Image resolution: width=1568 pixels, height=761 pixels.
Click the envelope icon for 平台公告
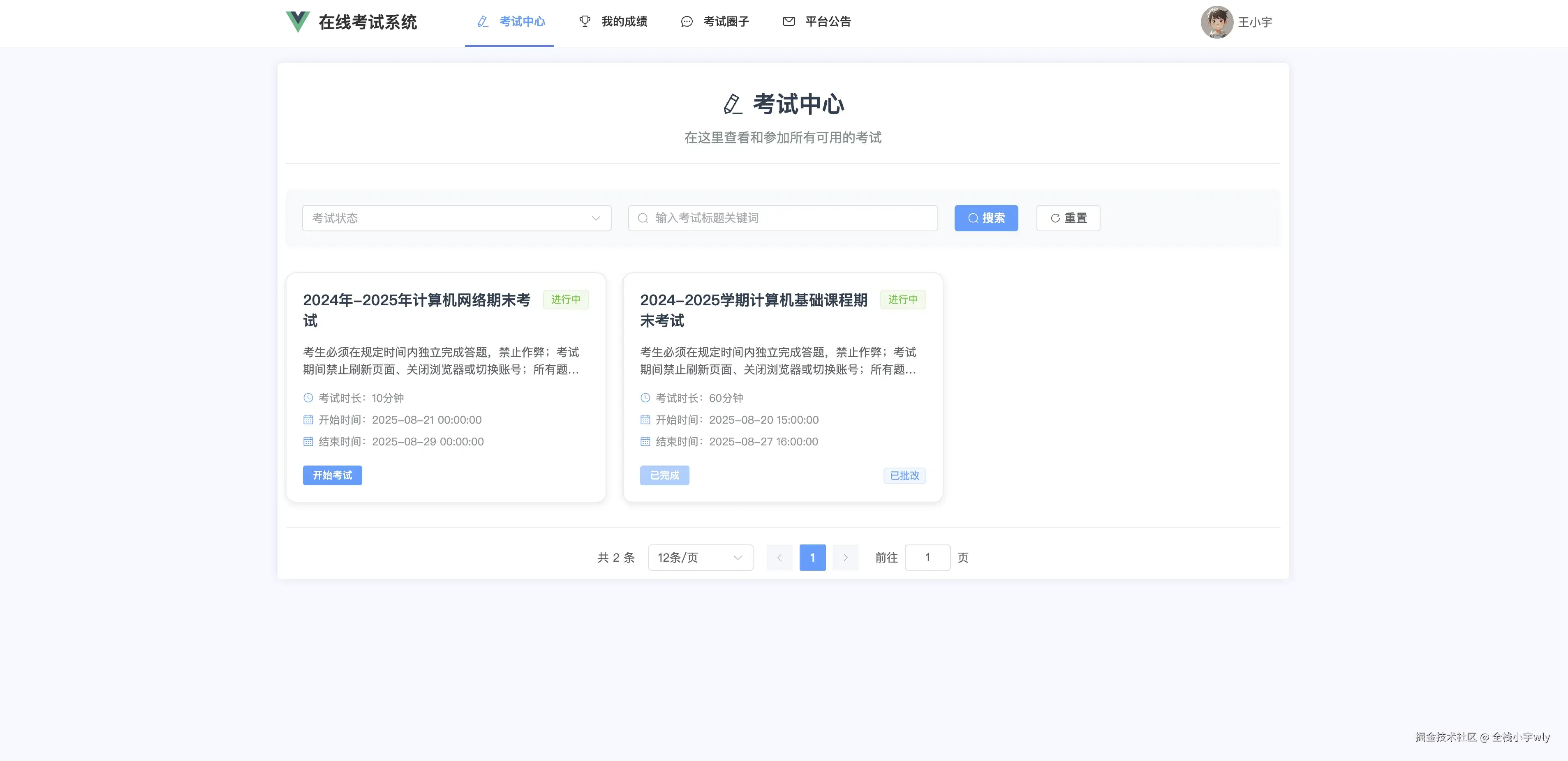[788, 22]
